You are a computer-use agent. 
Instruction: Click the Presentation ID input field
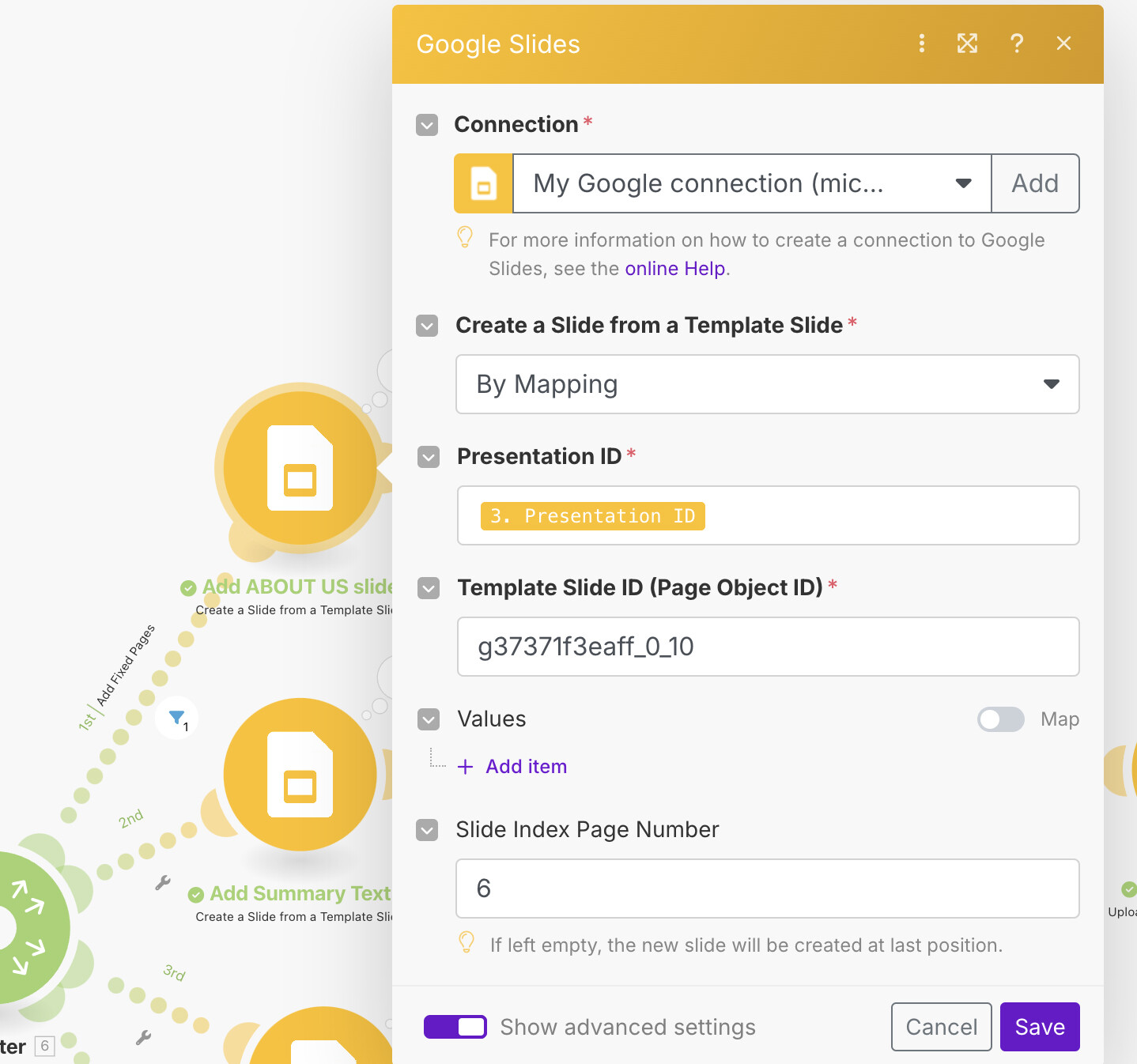769,515
